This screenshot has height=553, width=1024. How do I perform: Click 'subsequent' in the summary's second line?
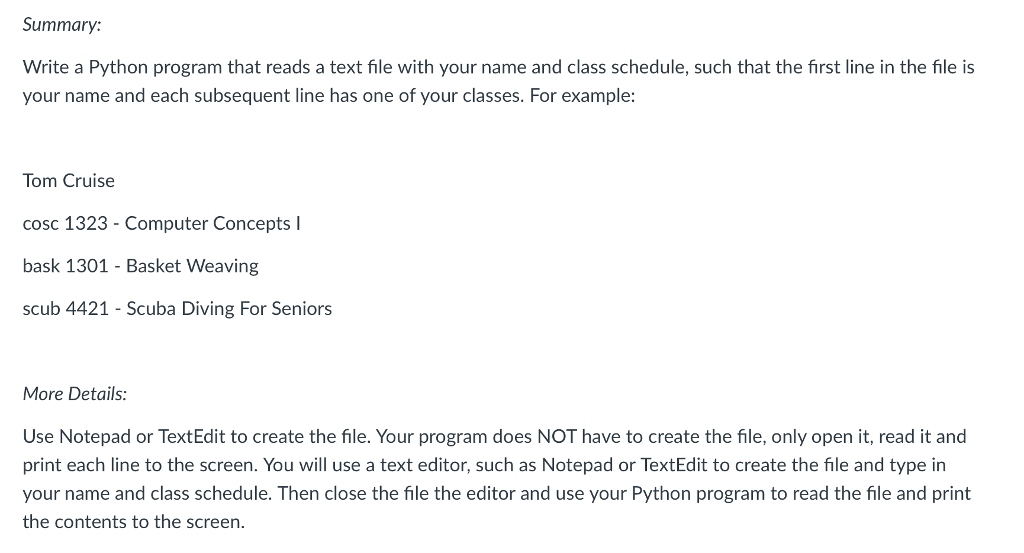click(242, 96)
